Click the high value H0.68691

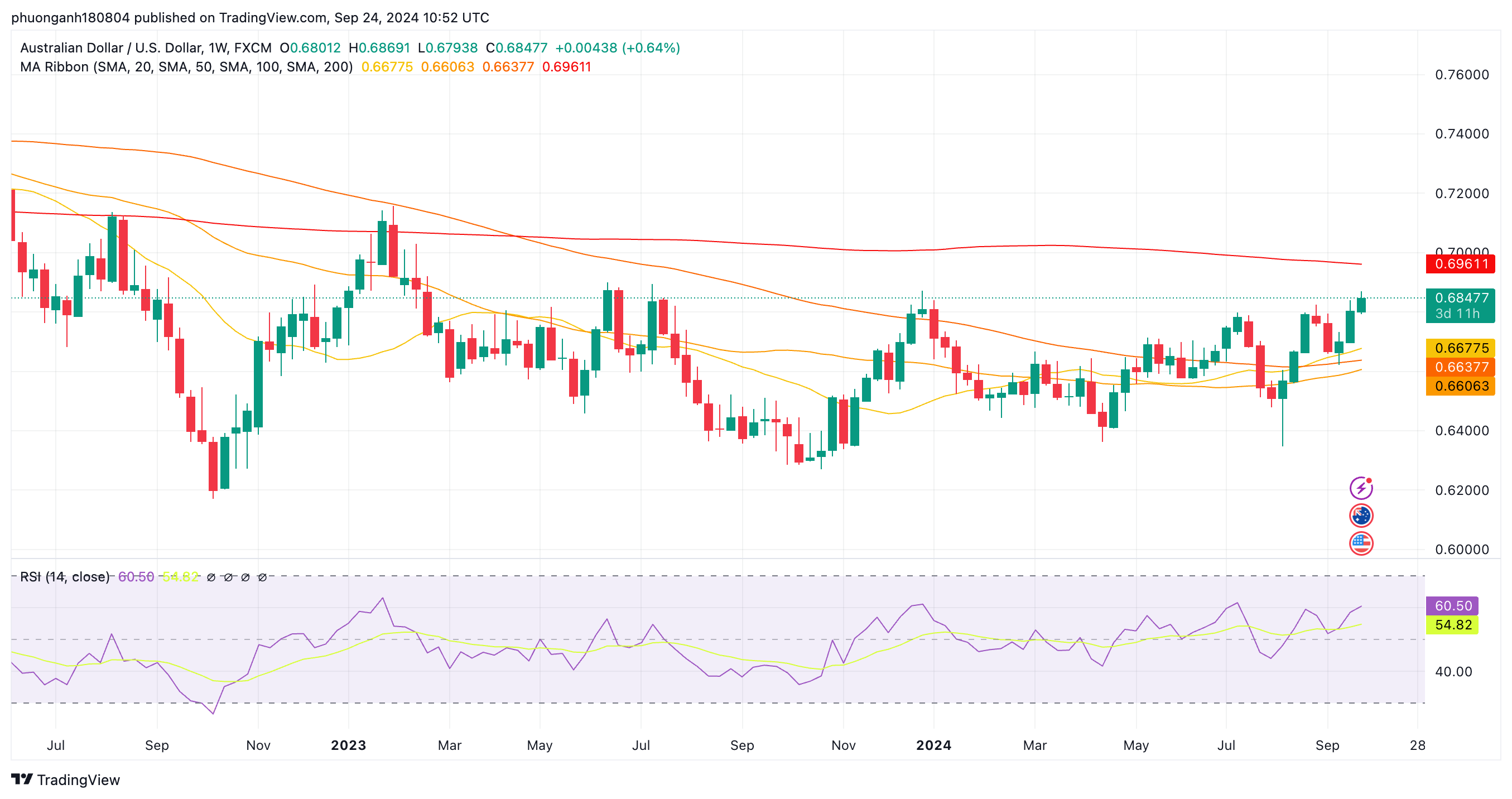[x=379, y=48]
